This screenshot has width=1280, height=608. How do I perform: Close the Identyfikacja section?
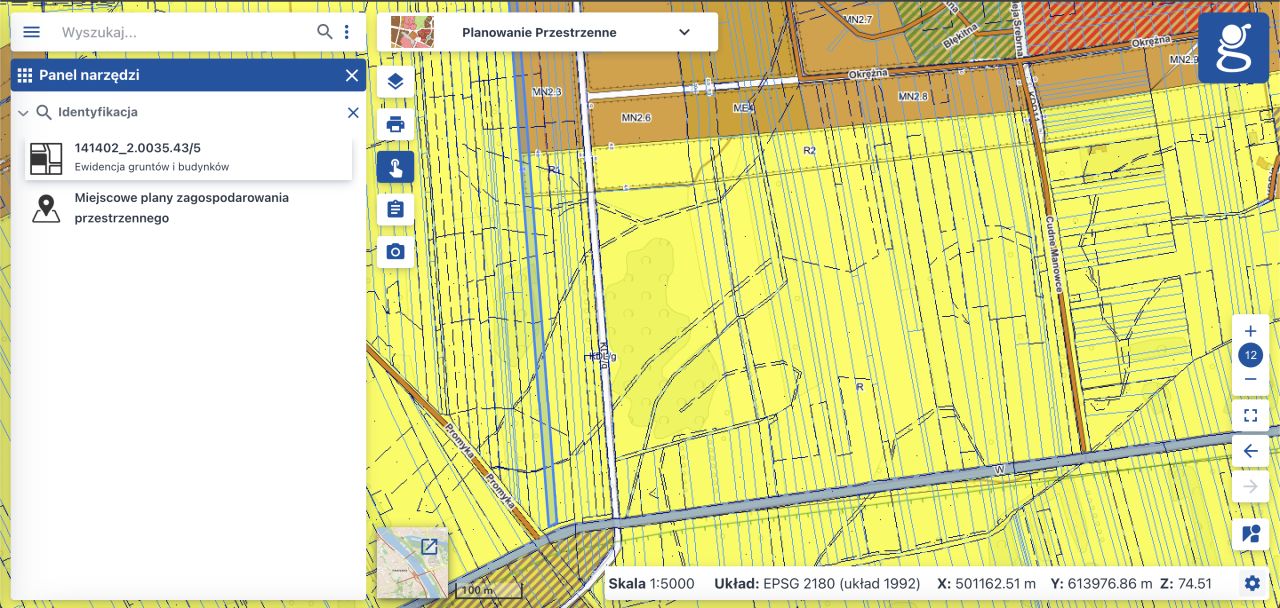pos(353,113)
